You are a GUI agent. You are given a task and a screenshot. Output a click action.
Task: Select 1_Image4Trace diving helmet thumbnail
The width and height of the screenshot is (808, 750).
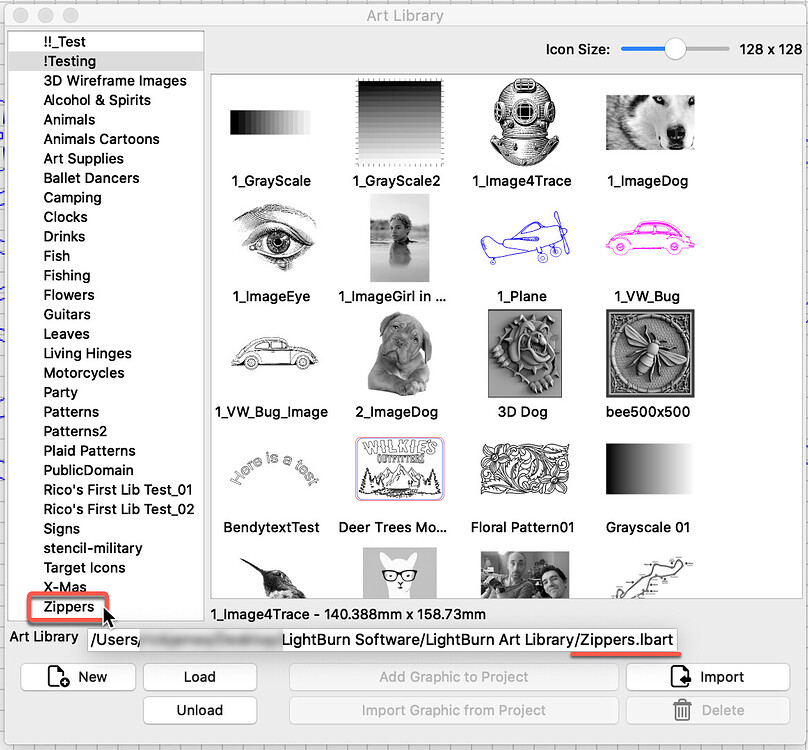[525, 122]
